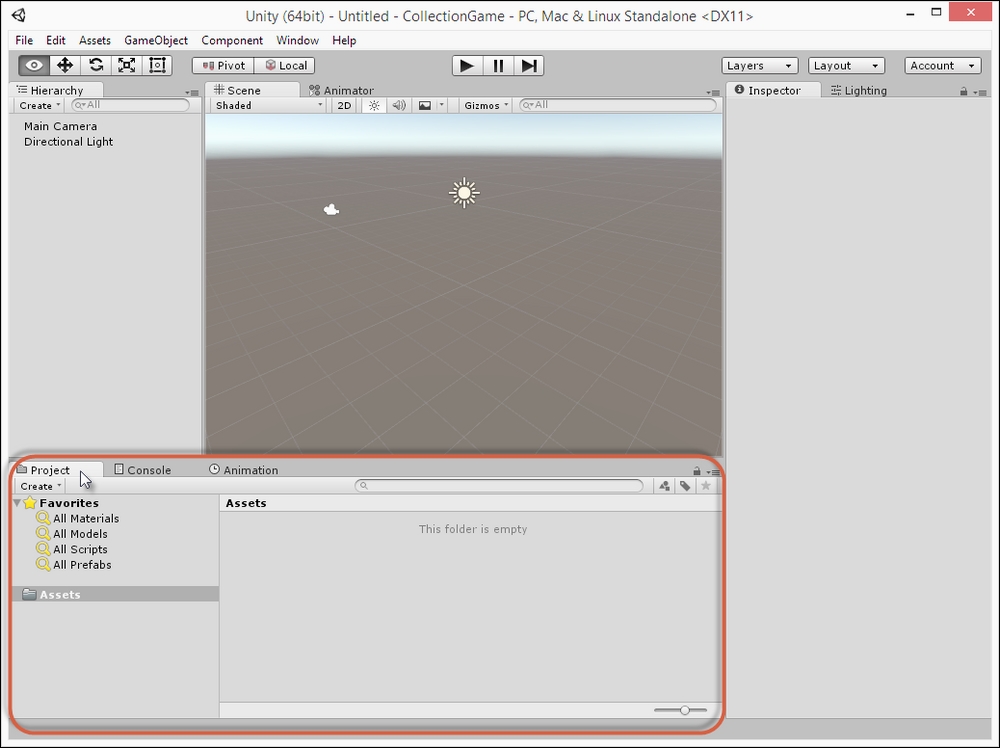Screen dimensions: 1000x748
Task: Open the Layers dropdown
Action: [759, 65]
